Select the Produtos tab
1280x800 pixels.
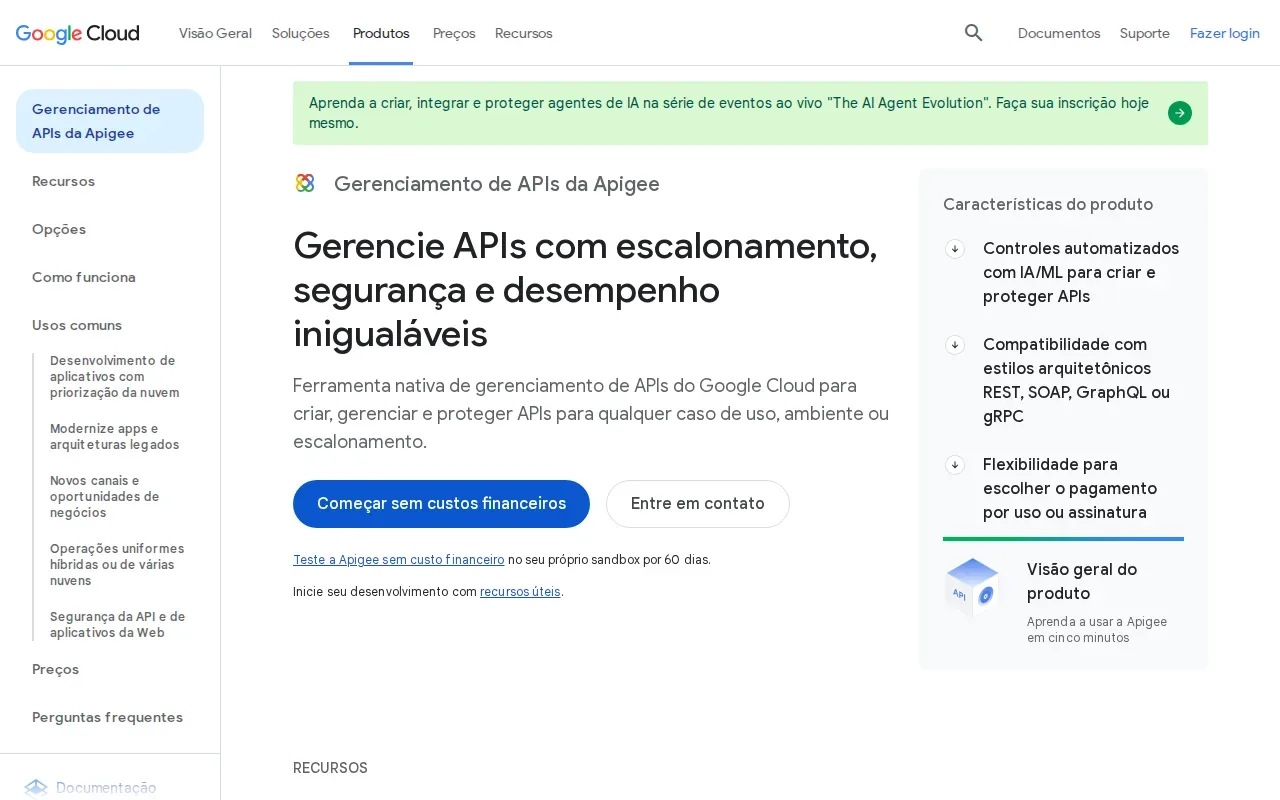(x=381, y=33)
